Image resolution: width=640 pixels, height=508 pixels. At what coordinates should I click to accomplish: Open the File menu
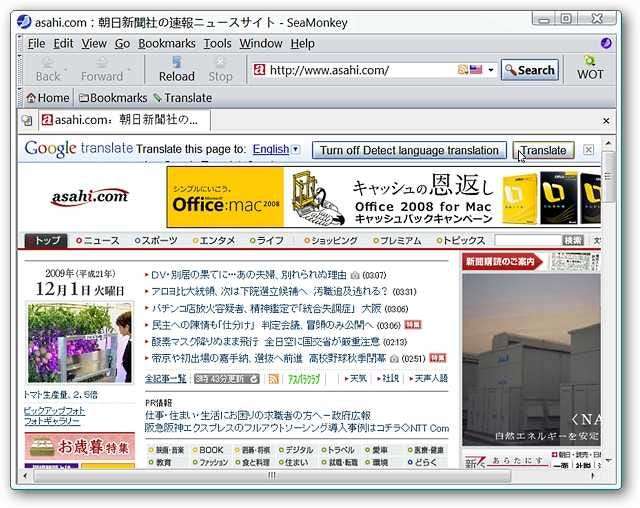pyautogui.click(x=36, y=43)
